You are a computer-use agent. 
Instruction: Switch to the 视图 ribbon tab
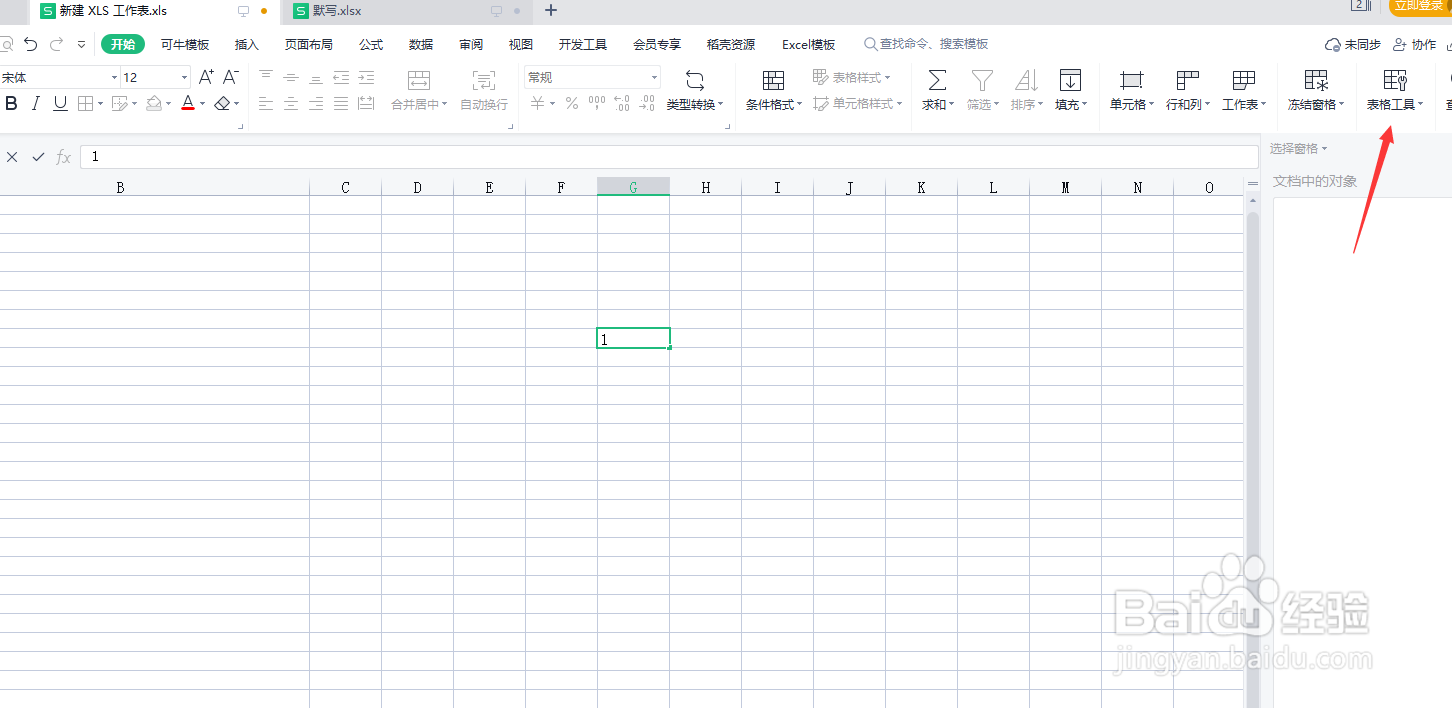[521, 44]
